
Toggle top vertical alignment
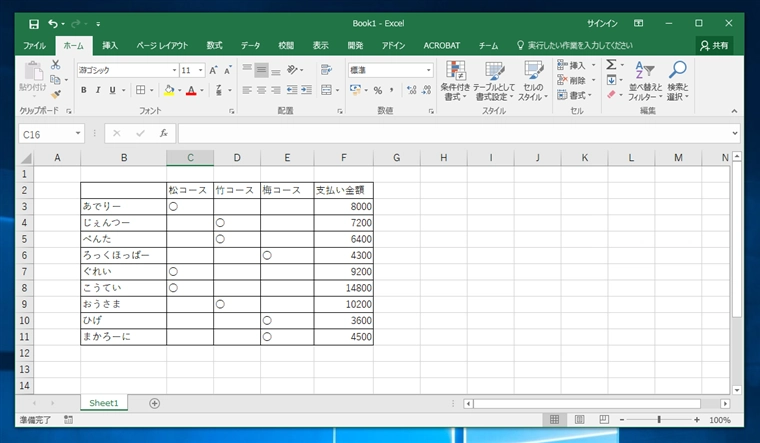click(x=247, y=70)
